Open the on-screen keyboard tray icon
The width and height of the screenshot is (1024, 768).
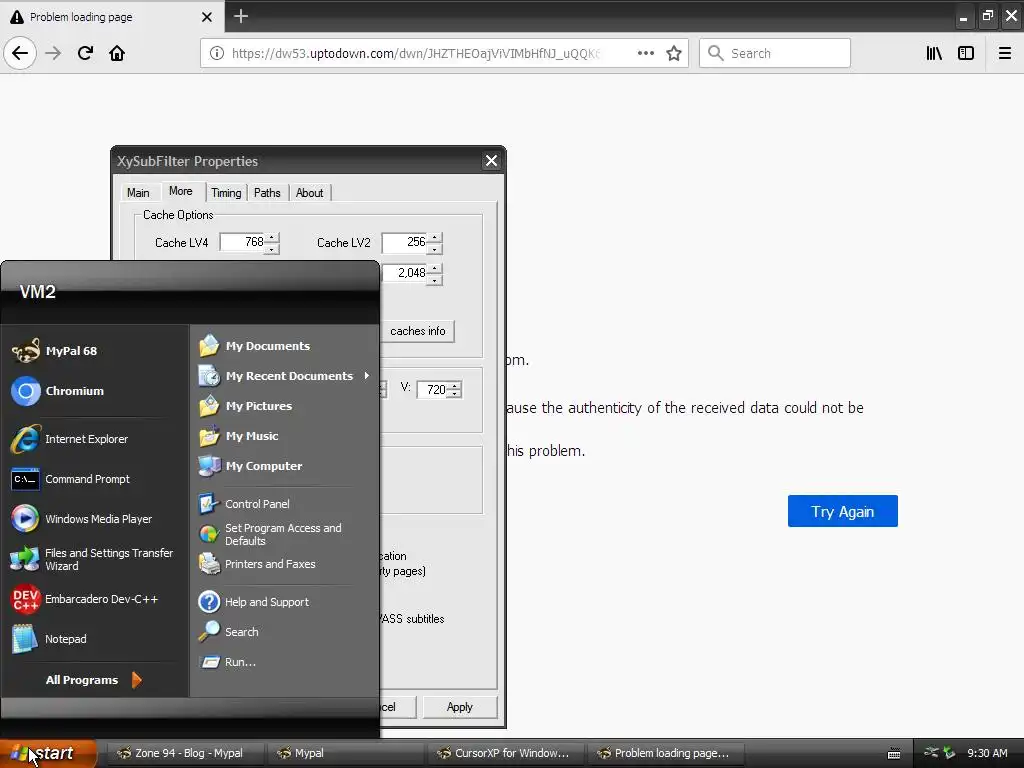click(x=894, y=753)
